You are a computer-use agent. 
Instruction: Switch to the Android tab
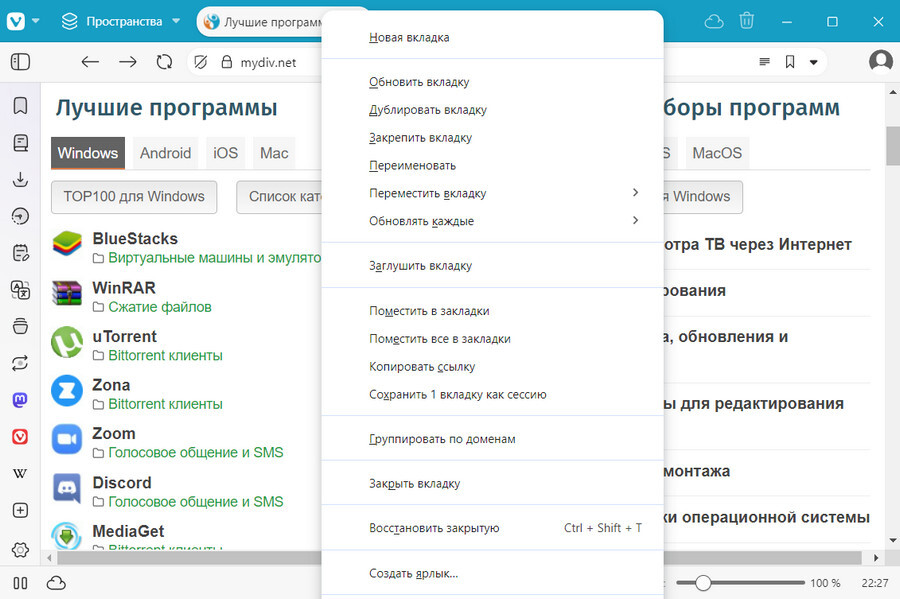point(165,153)
